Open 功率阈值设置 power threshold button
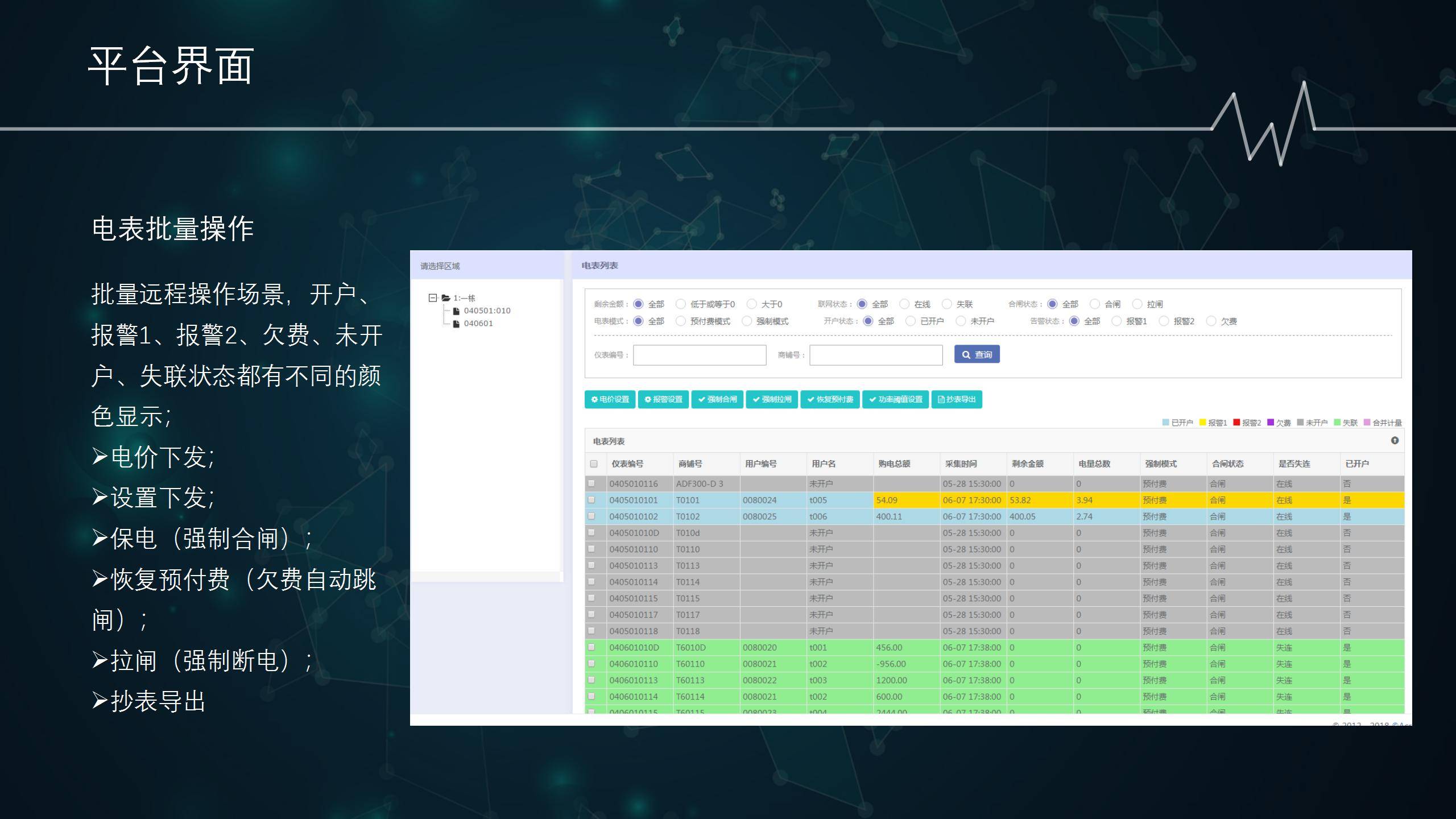Image resolution: width=1456 pixels, height=819 pixels. [x=895, y=399]
